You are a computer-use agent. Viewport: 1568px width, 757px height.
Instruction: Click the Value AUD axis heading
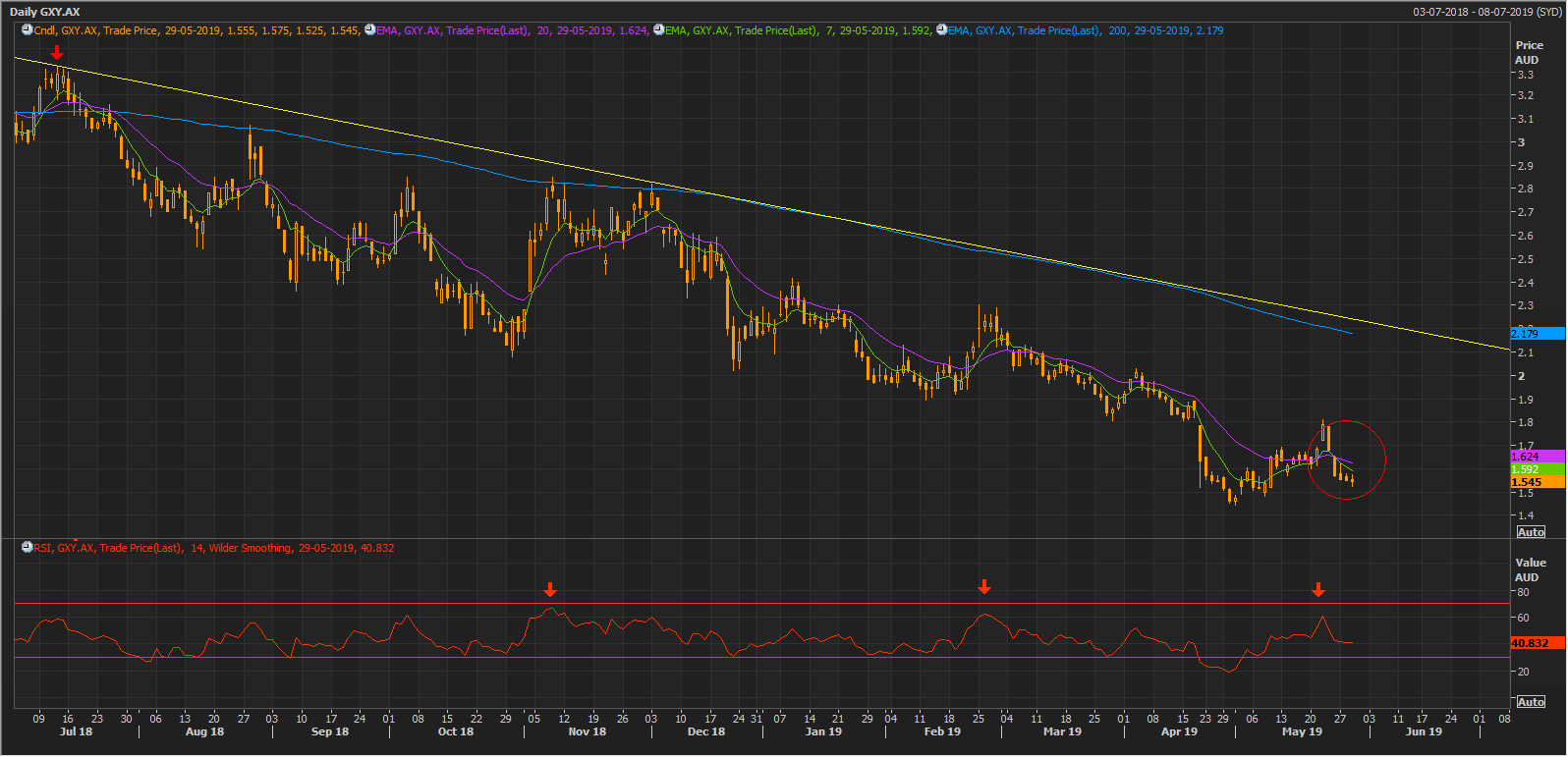(1530, 569)
